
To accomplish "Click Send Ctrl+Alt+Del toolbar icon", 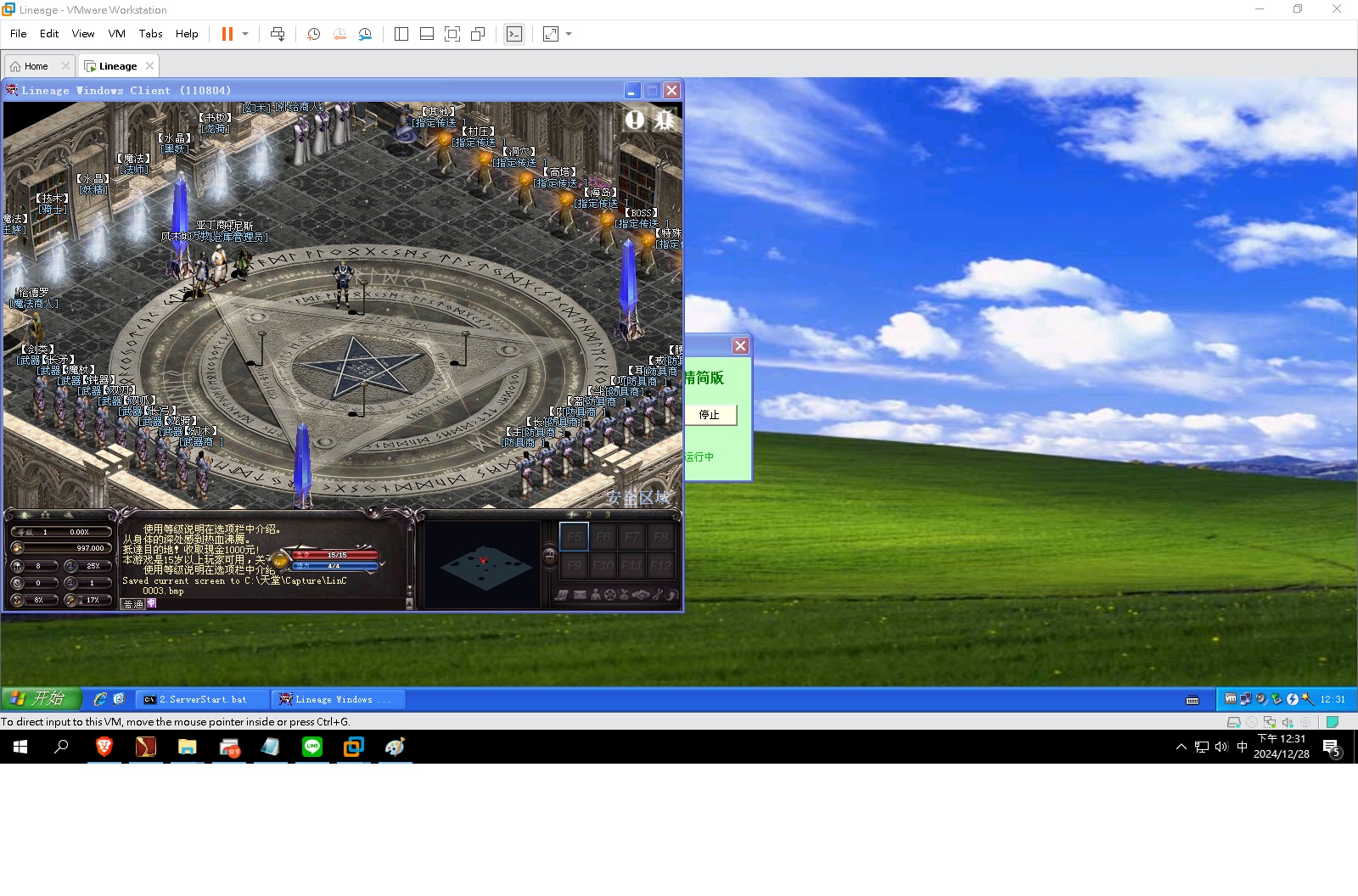I will [x=278, y=34].
